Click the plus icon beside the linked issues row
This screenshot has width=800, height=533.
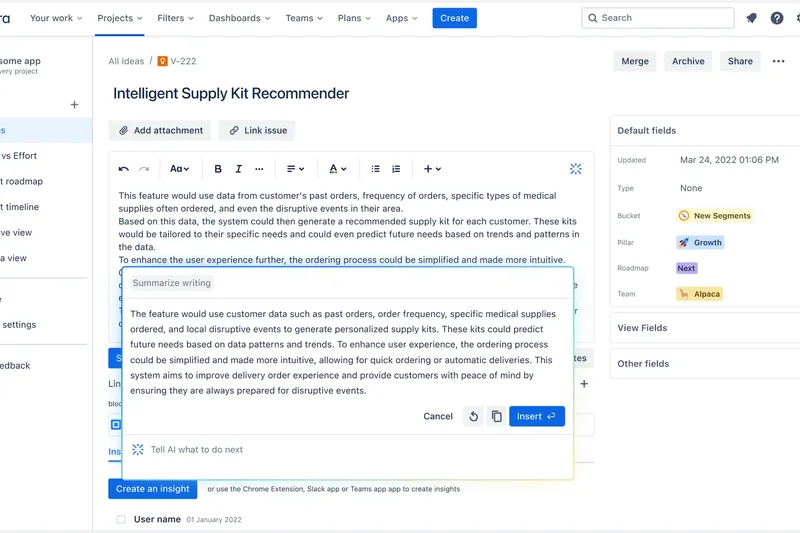pos(584,384)
